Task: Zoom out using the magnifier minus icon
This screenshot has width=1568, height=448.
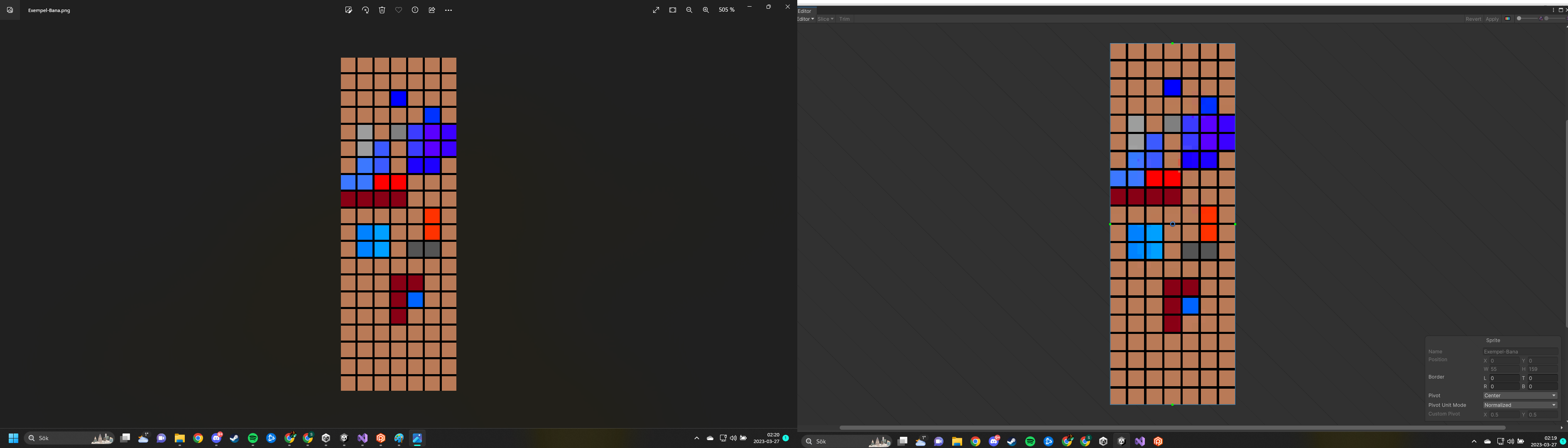Action: [x=689, y=10]
